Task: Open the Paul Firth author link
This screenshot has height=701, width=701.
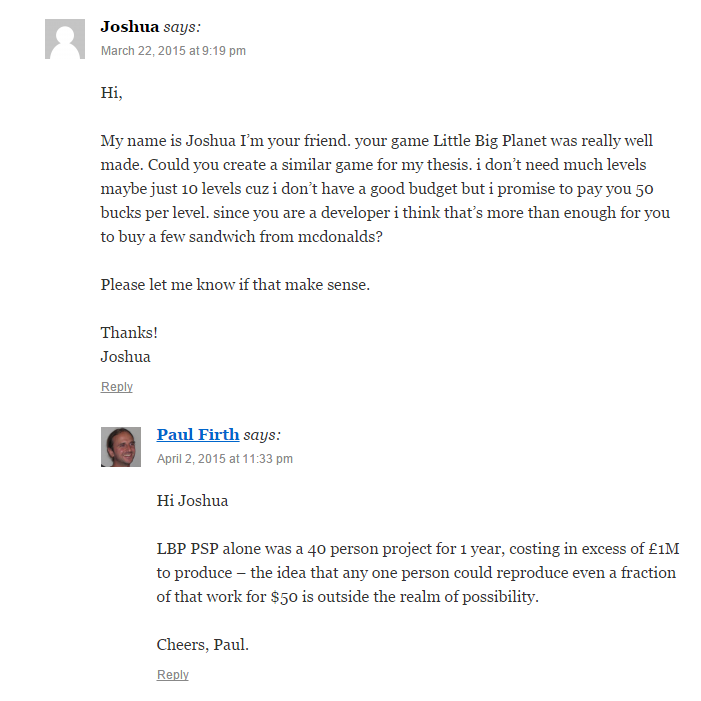Action: click(x=198, y=434)
